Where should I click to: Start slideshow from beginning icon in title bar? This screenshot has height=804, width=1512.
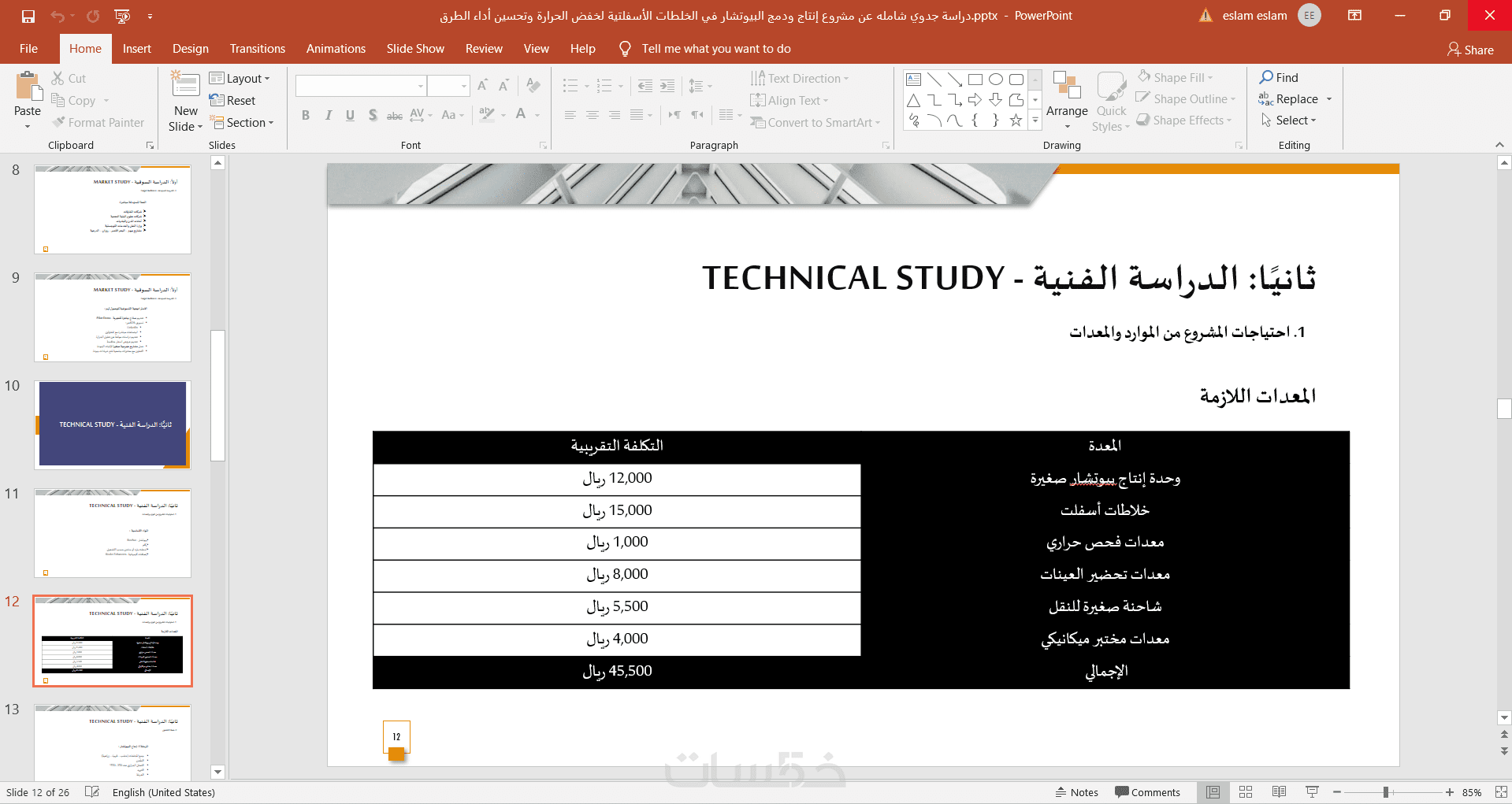(x=122, y=16)
